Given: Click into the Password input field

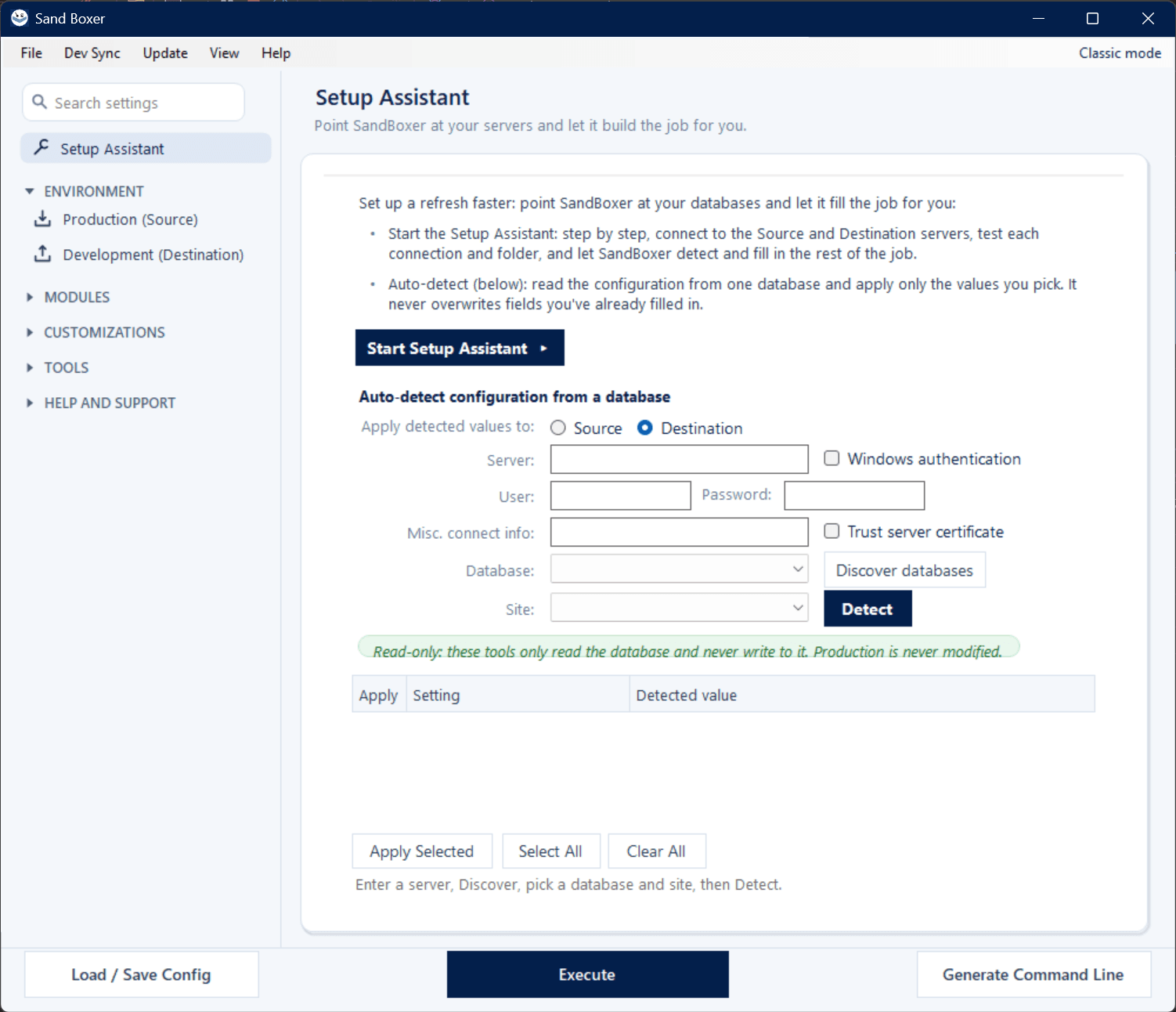Looking at the screenshot, I should coord(855,496).
